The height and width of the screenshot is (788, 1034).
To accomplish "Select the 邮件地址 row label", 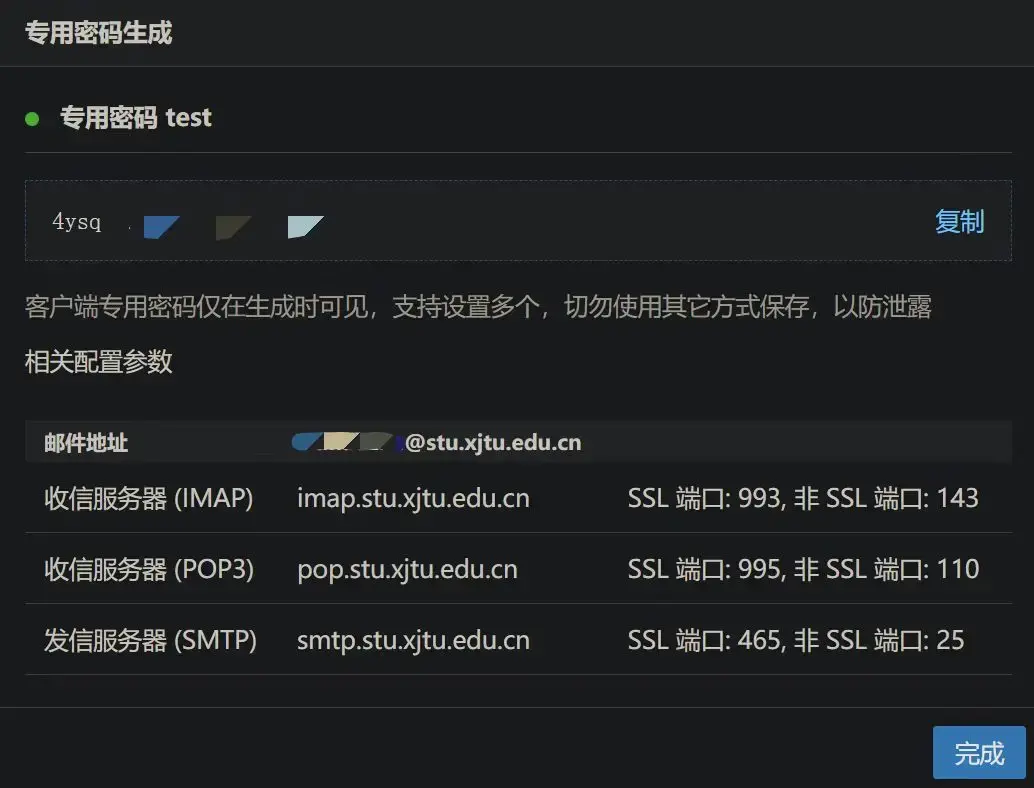I will click(x=86, y=443).
